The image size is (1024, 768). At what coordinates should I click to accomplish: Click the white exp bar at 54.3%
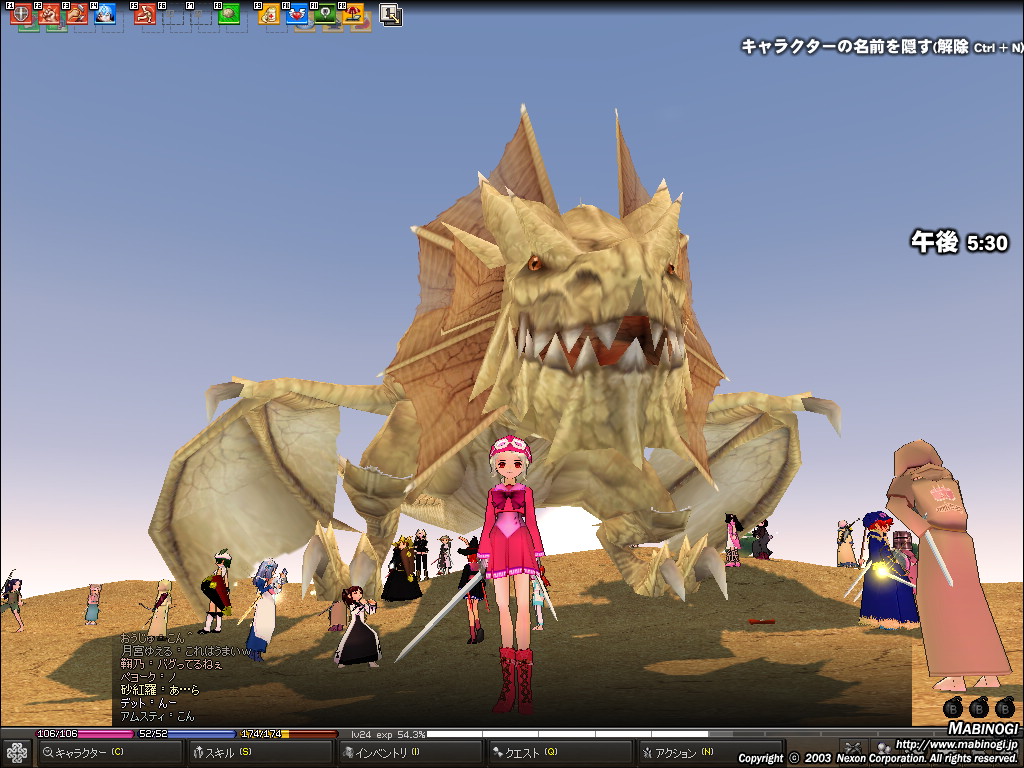(x=567, y=734)
